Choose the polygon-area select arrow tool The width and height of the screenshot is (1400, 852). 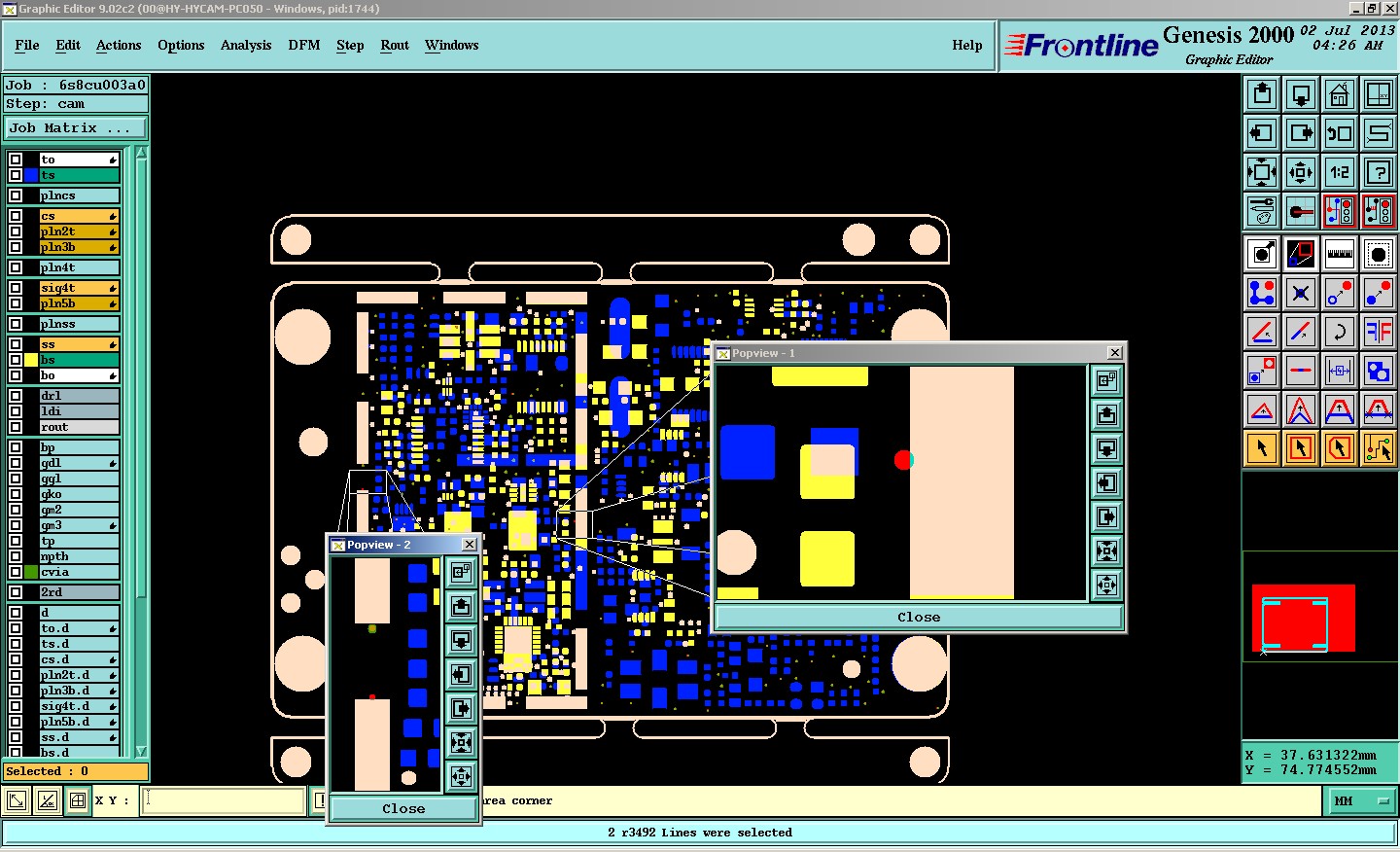[x=1340, y=448]
